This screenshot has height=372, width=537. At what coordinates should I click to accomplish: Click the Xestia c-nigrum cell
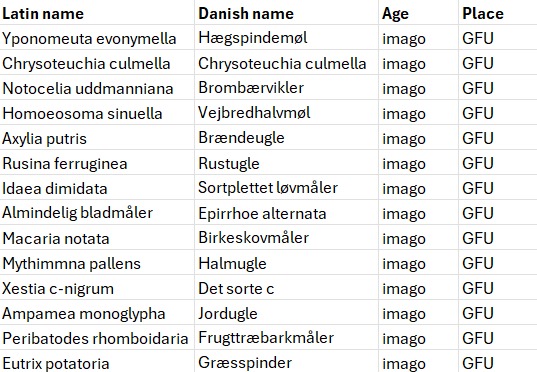pos(97,287)
